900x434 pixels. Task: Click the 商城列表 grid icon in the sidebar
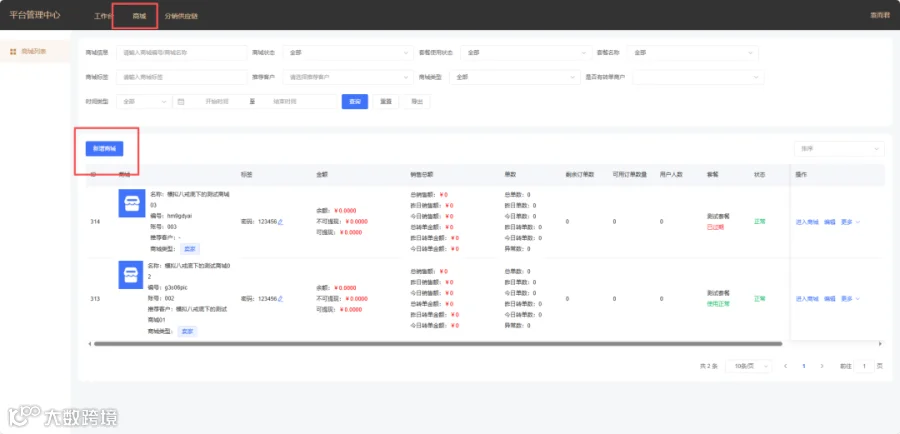pos(13,52)
